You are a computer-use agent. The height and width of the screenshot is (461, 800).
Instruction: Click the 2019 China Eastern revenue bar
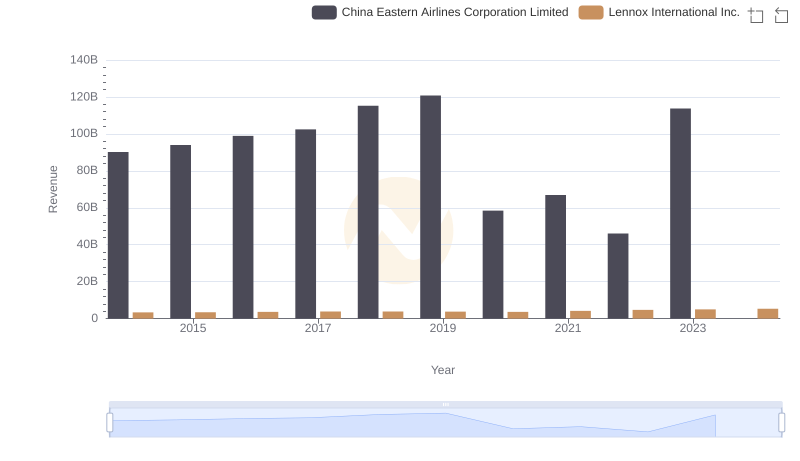click(x=431, y=207)
